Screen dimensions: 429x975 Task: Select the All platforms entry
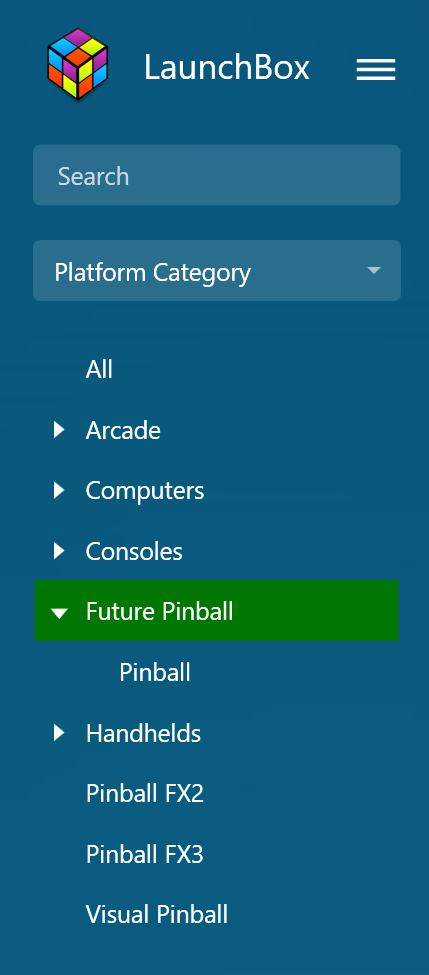[99, 369]
